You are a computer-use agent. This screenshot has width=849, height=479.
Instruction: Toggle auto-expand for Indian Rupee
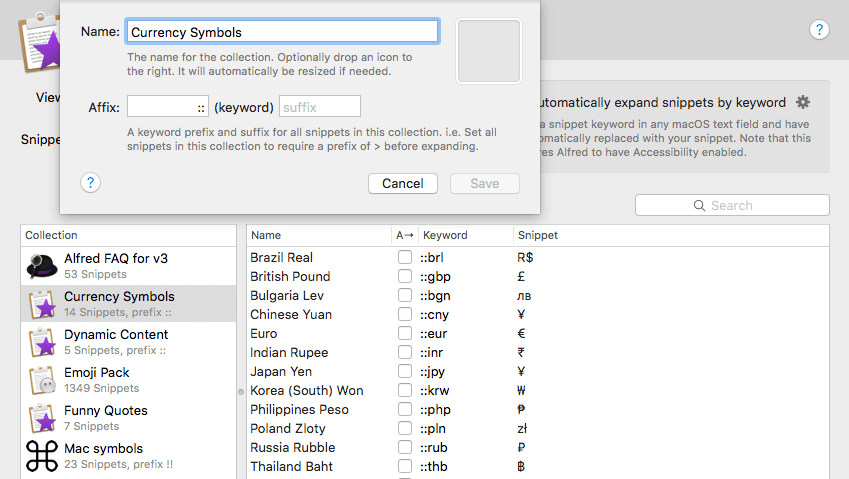click(404, 352)
